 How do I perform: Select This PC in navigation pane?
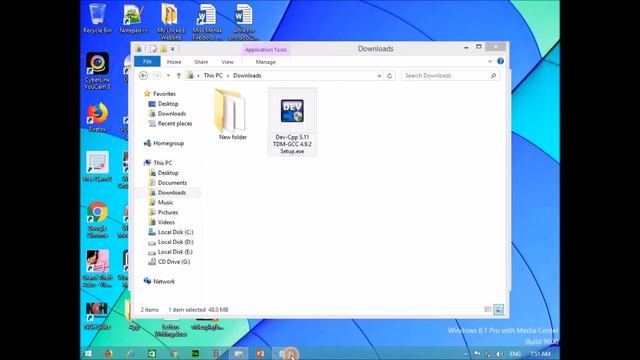point(162,163)
